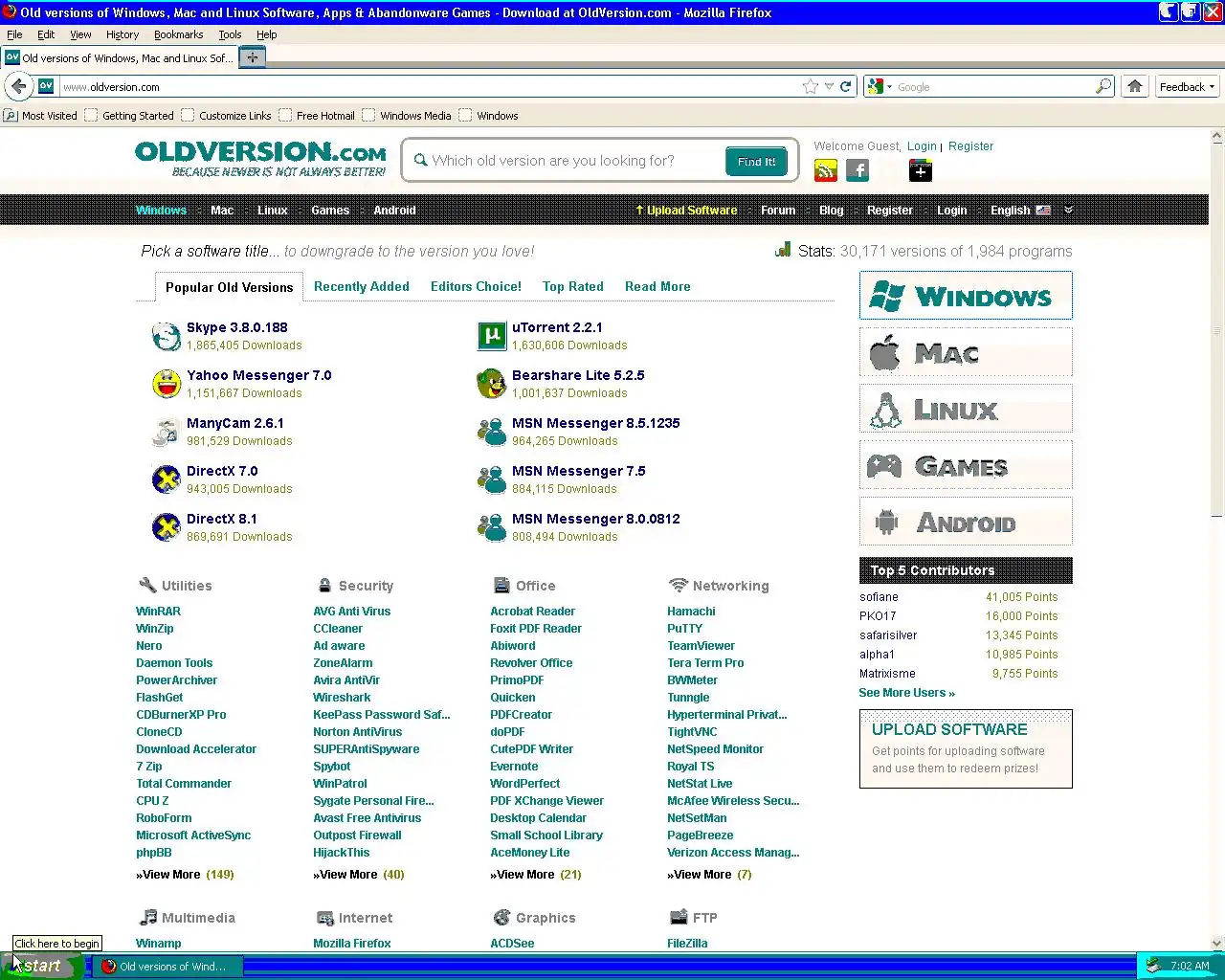This screenshot has width=1225, height=980.
Task: Open the Login link near Welcome Guest
Action: click(x=922, y=146)
